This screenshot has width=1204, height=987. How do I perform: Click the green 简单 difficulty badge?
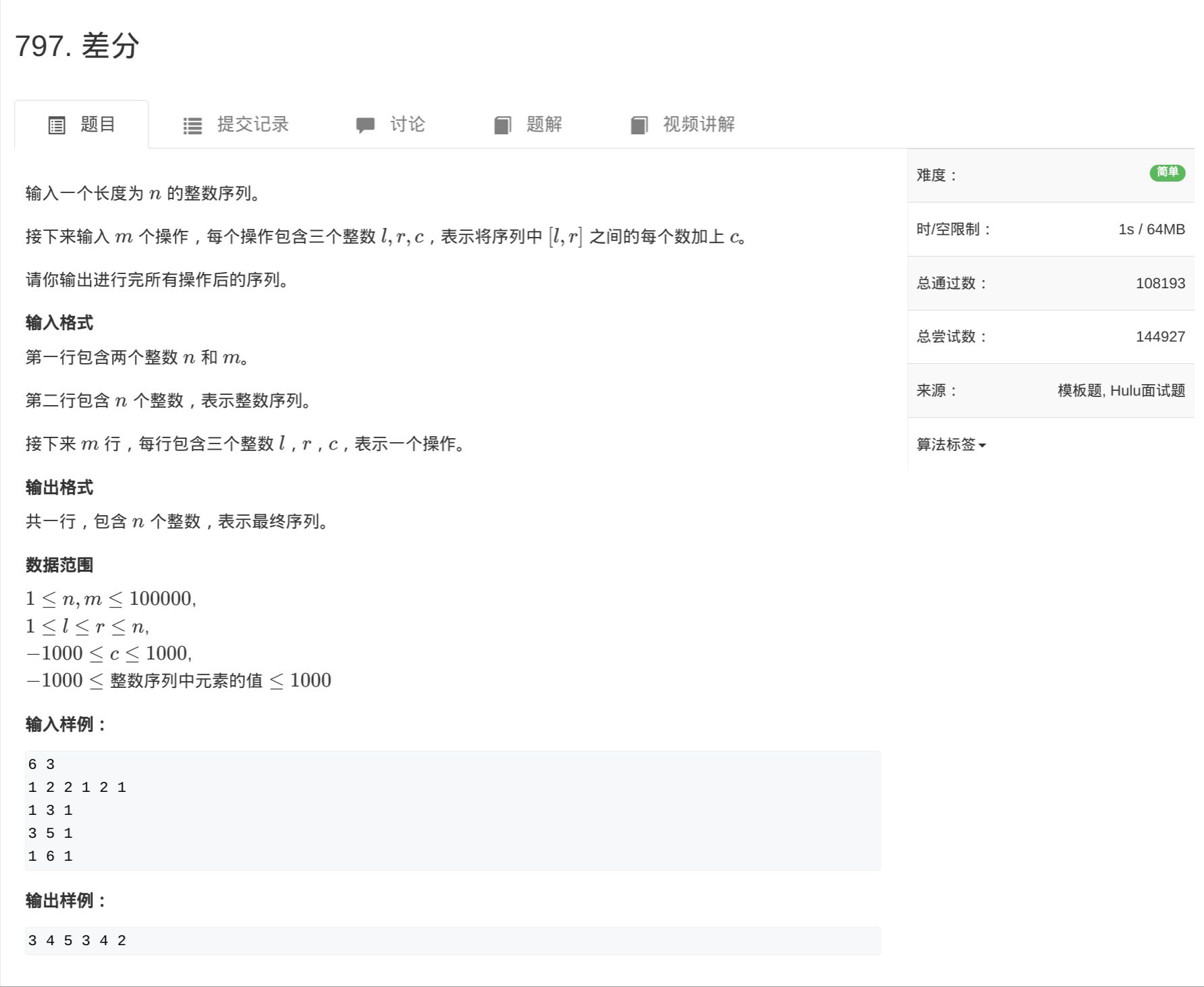1167,173
